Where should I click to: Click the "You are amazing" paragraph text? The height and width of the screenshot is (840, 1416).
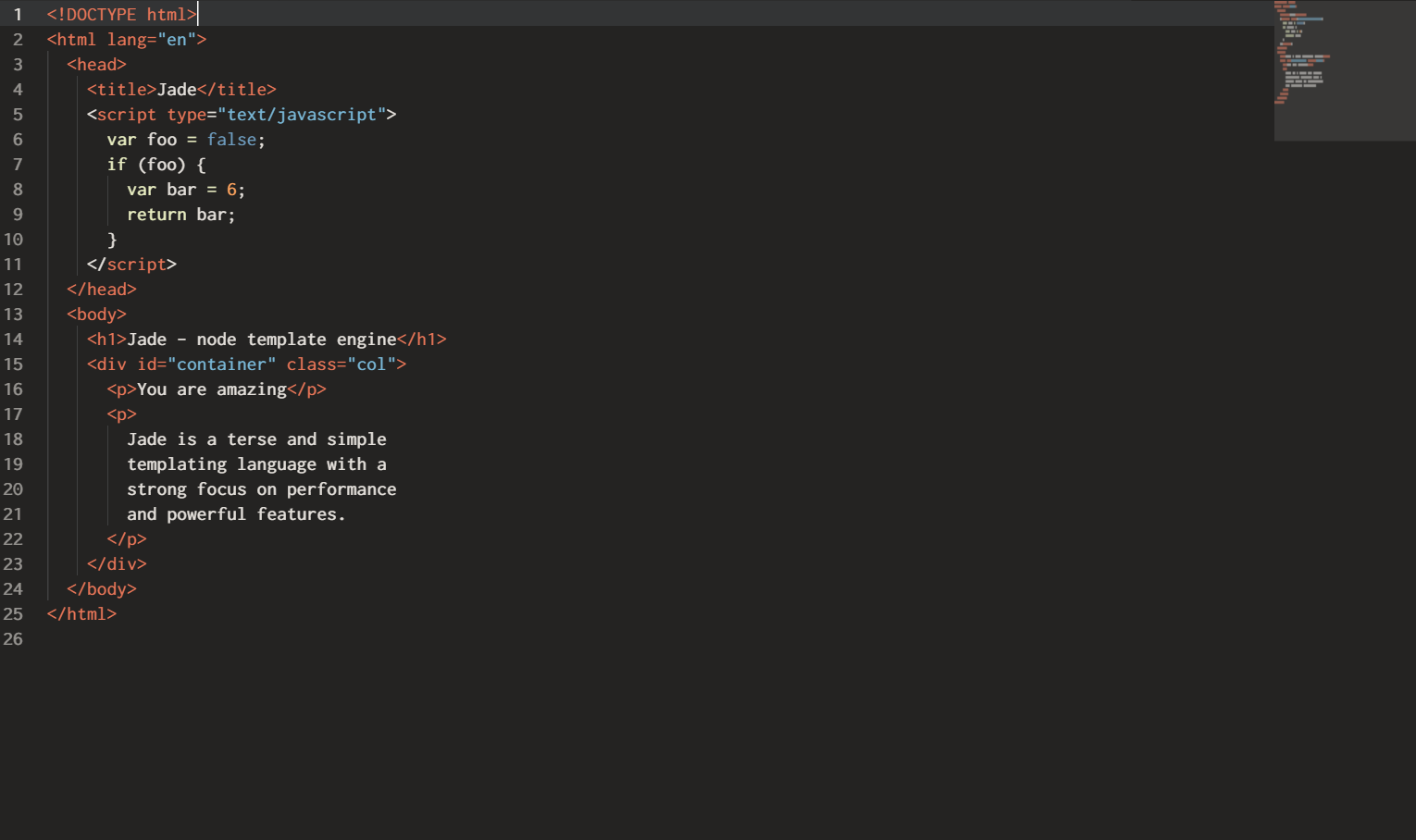point(212,389)
